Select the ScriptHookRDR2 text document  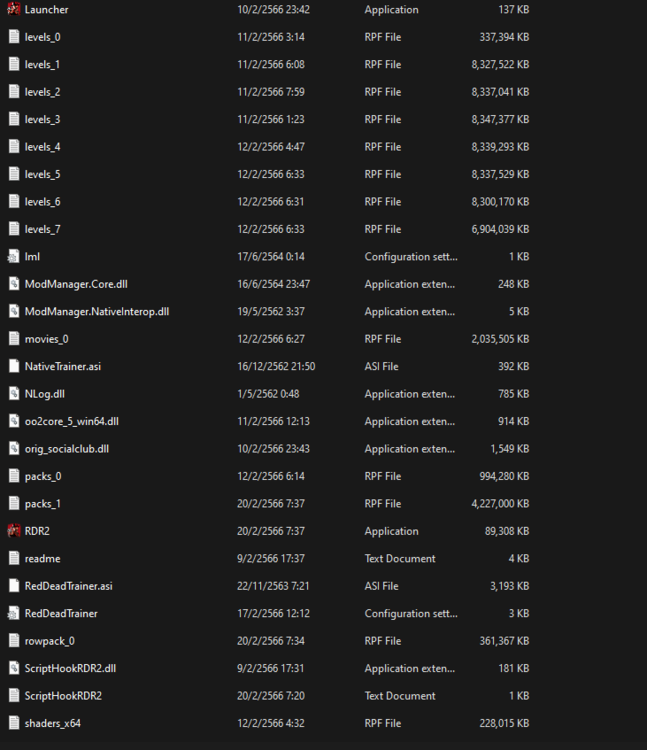click(x=63, y=696)
